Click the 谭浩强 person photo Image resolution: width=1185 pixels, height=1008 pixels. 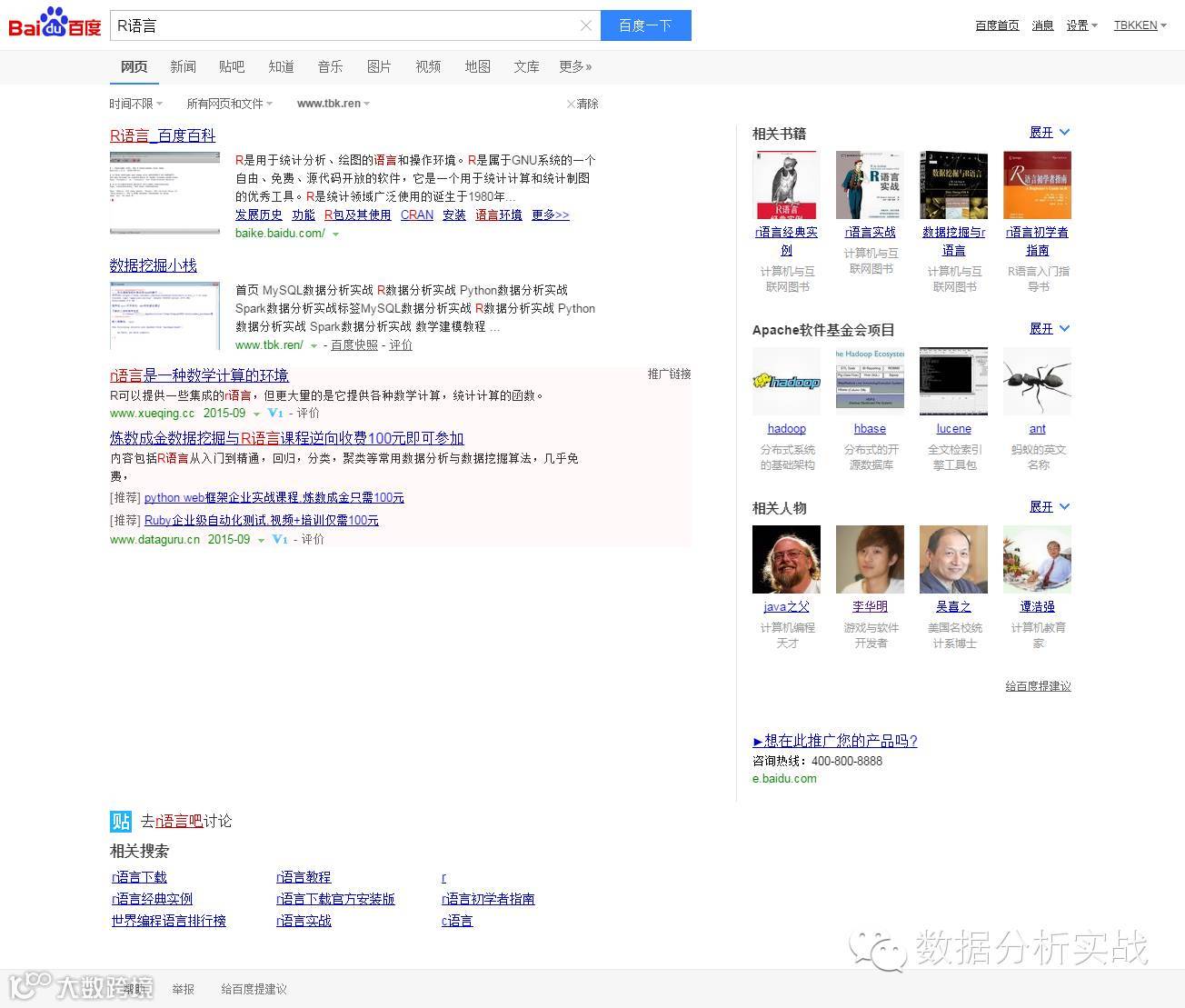[x=1038, y=559]
